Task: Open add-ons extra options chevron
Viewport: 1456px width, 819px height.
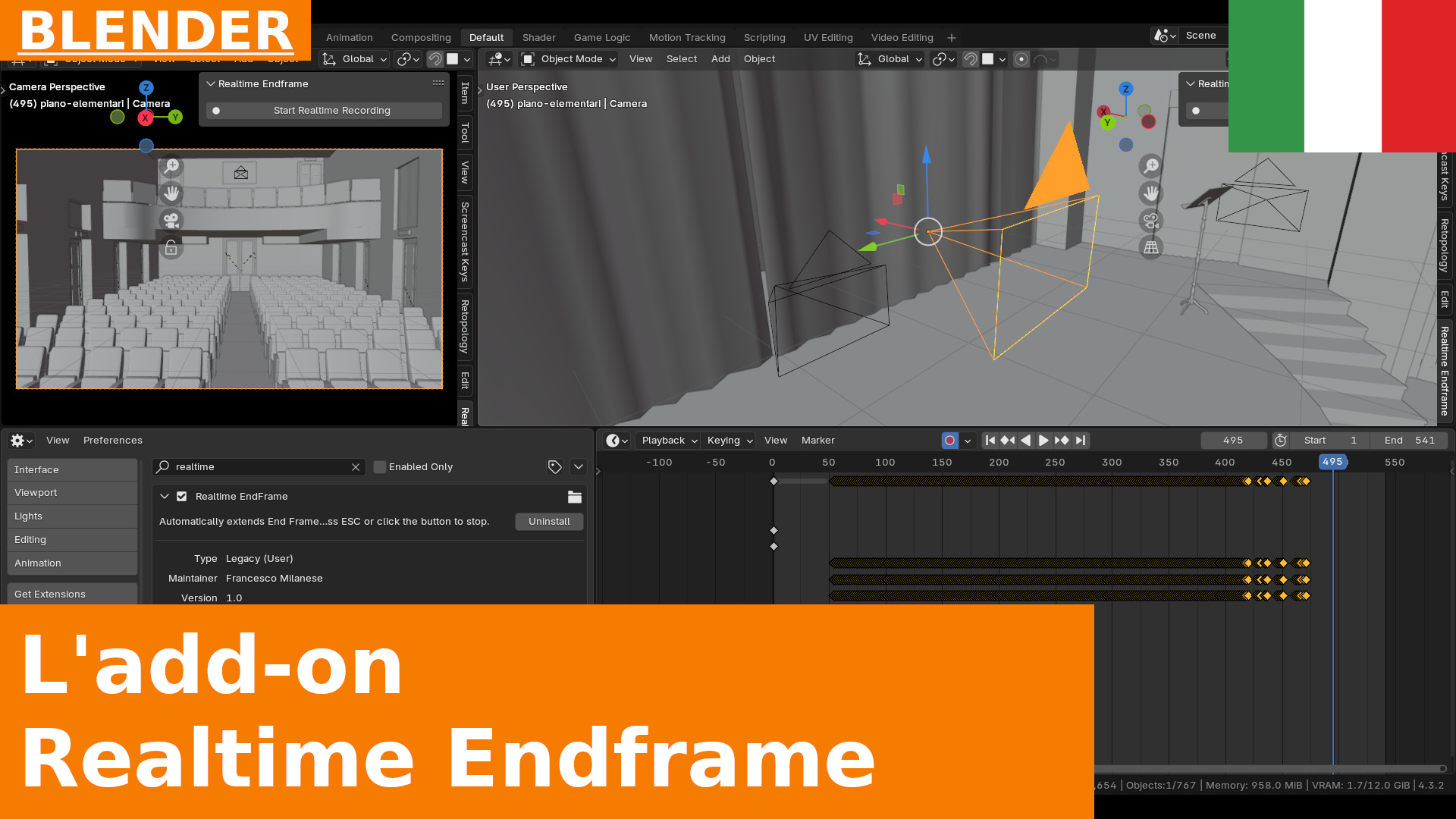Action: click(579, 467)
